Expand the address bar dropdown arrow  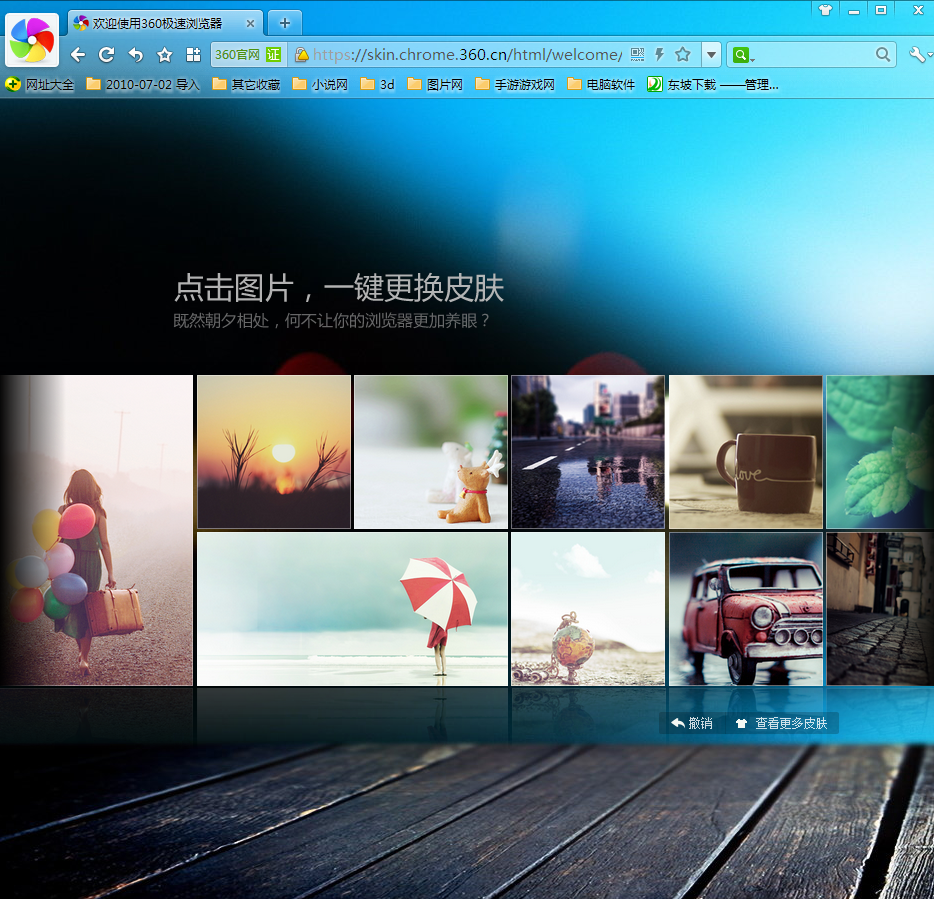(x=711, y=55)
